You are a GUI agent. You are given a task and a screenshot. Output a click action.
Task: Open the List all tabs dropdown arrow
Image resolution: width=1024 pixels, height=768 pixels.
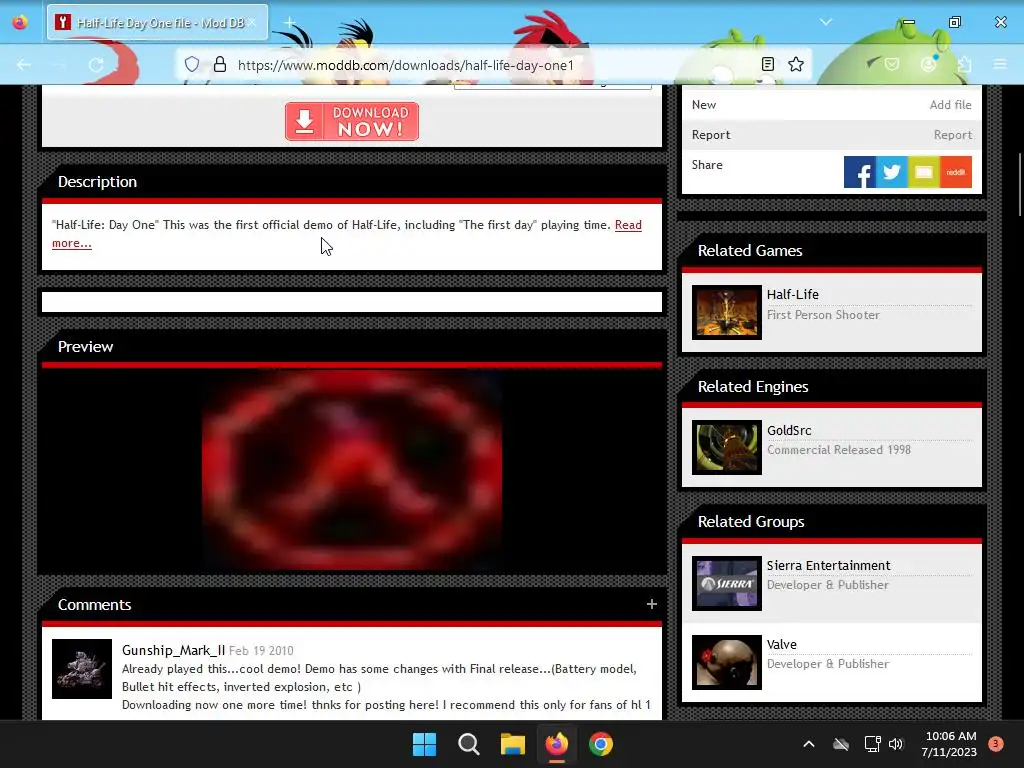pos(826,22)
